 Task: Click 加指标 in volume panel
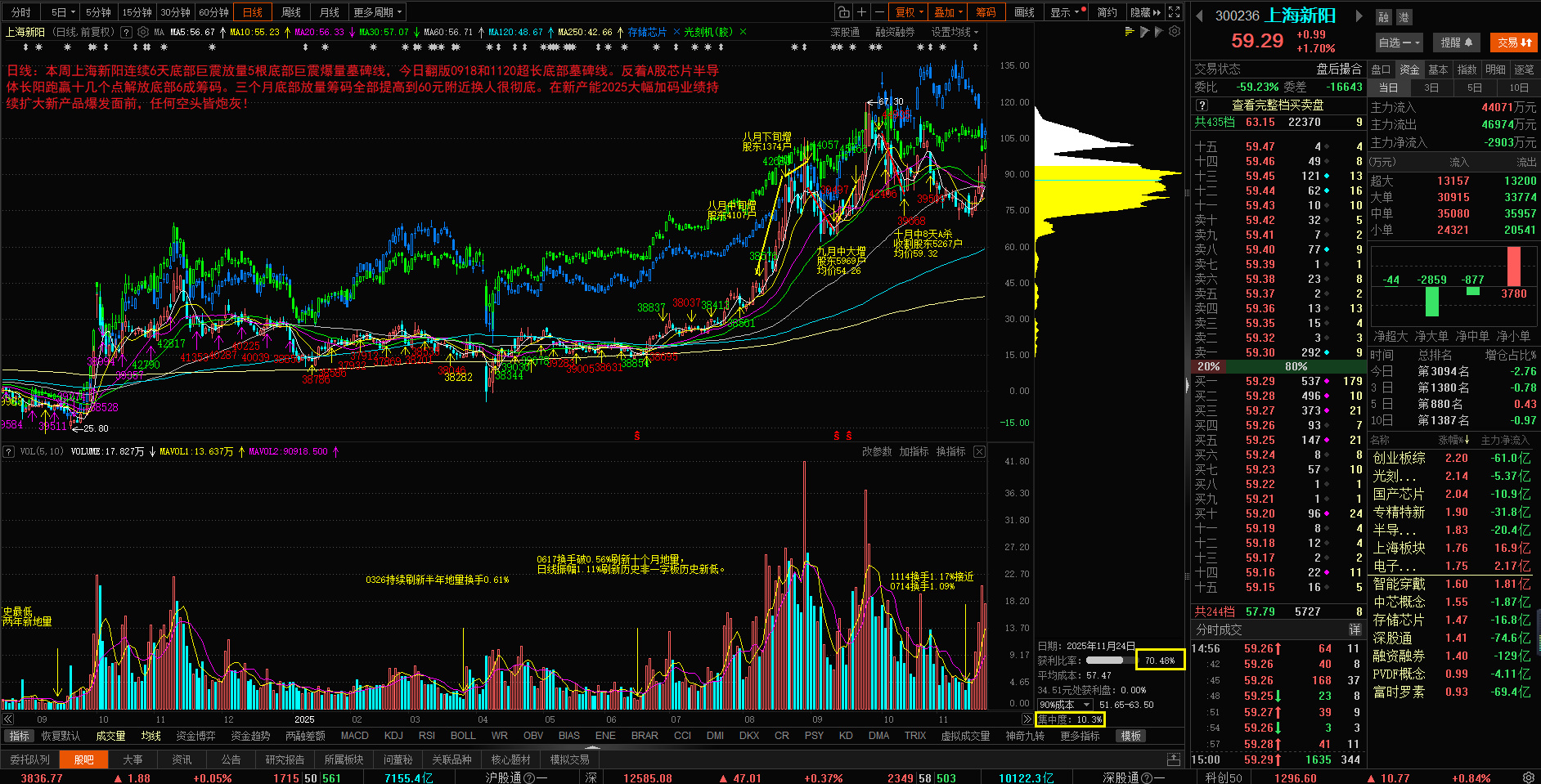click(x=914, y=451)
